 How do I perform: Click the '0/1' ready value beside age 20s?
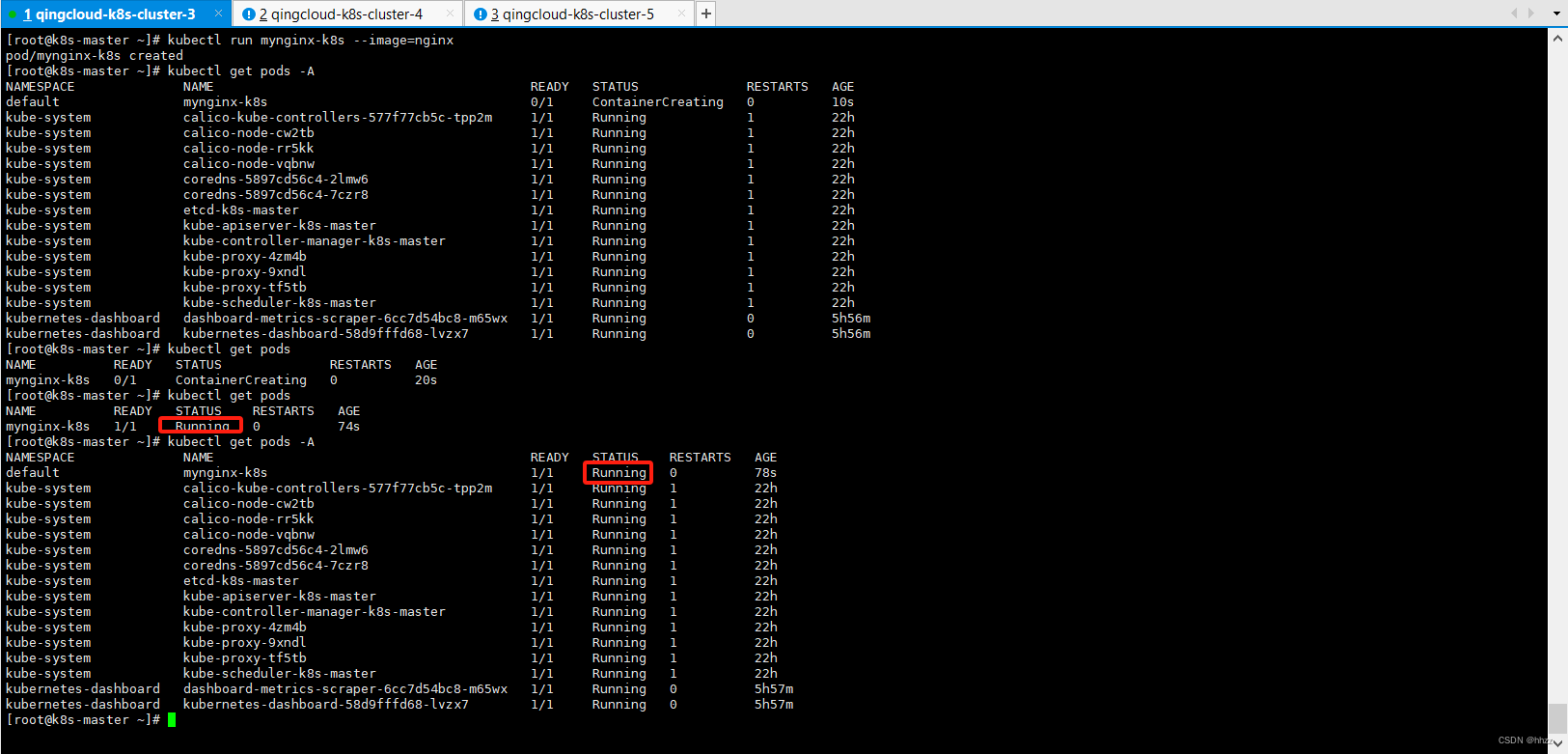[x=125, y=380]
